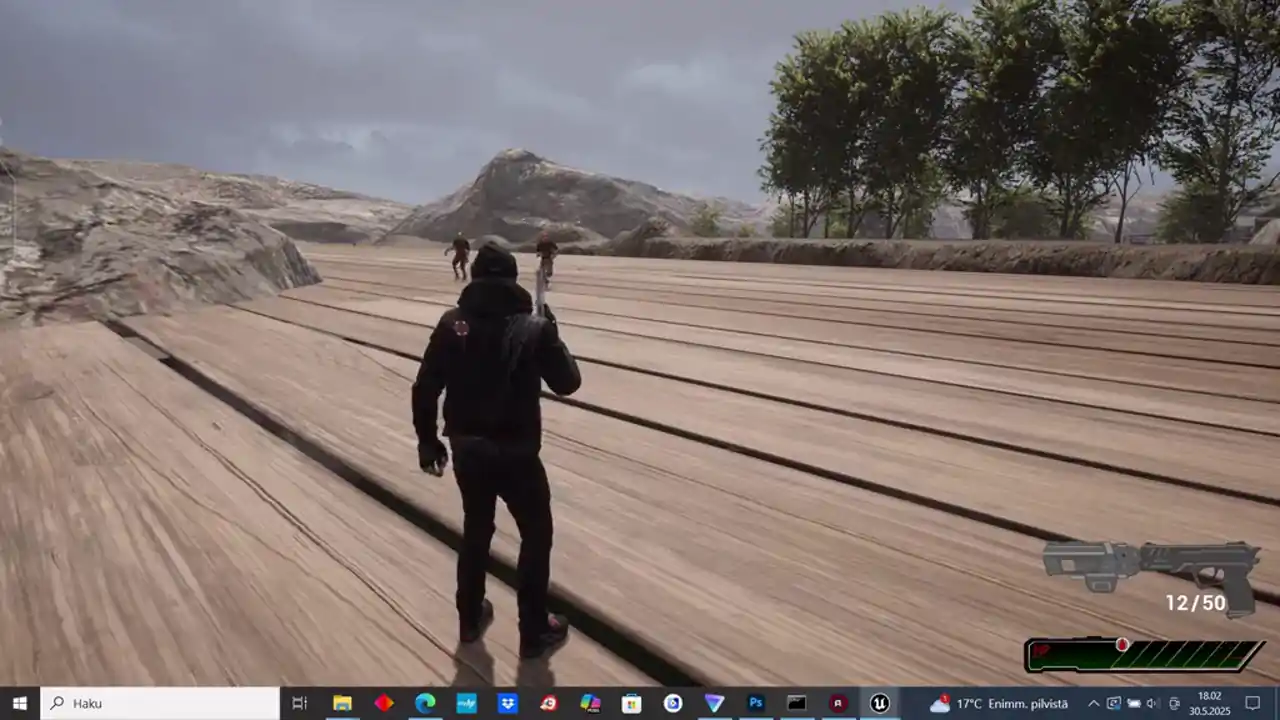1280x720 pixels.
Task: Open File Explorer from the taskbar
Action: (342, 703)
